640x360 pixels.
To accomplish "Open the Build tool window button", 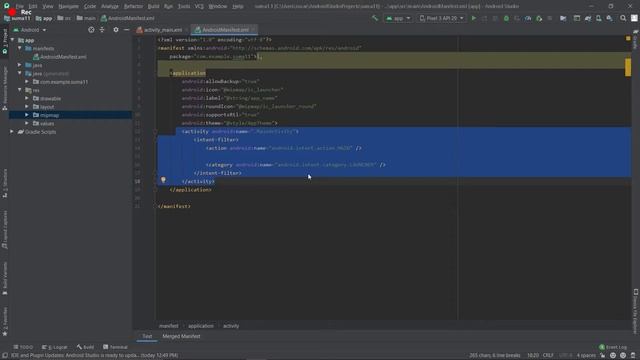I will [85, 347].
